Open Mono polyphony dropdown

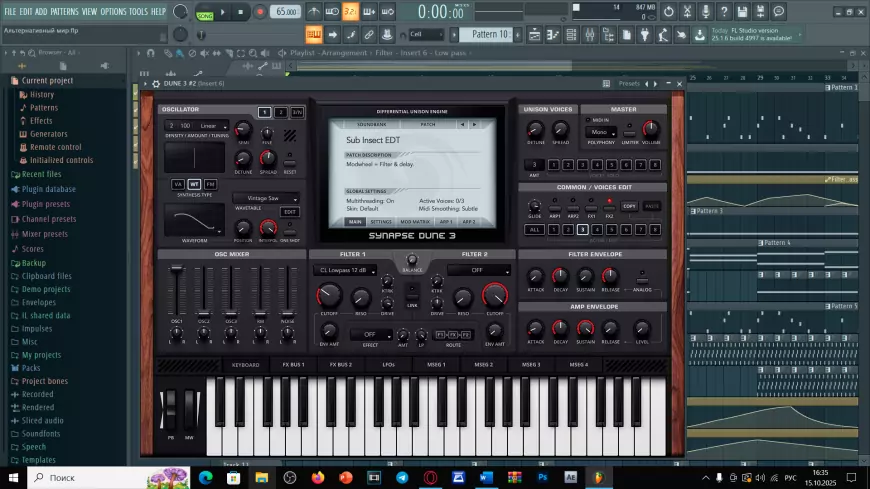[602, 132]
